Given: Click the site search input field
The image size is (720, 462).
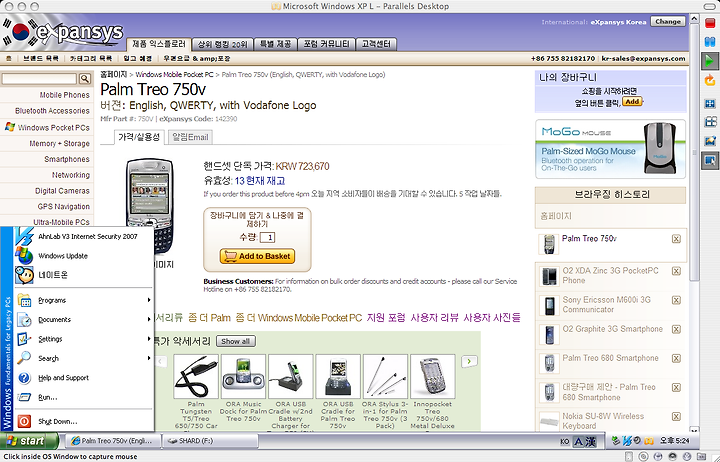Looking at the screenshot, I should pyautogui.click(x=39, y=79).
